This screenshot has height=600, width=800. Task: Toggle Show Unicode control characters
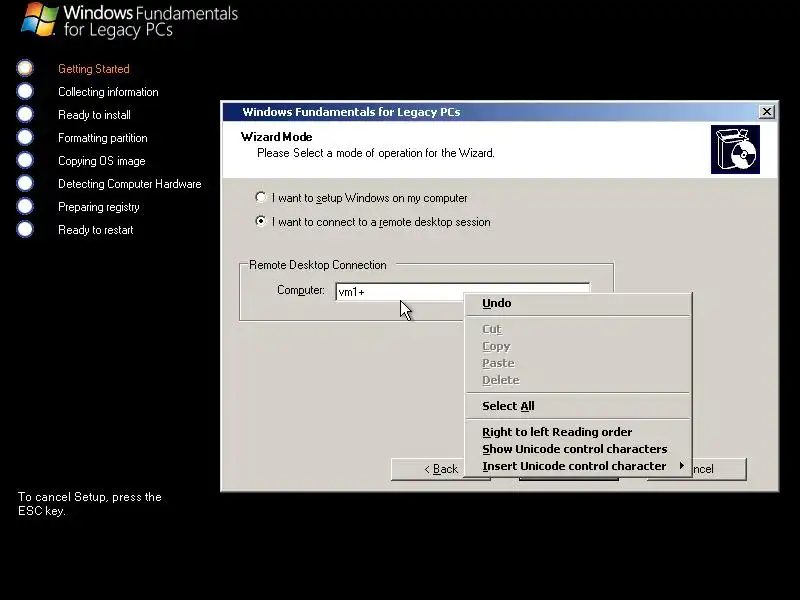(x=578, y=449)
